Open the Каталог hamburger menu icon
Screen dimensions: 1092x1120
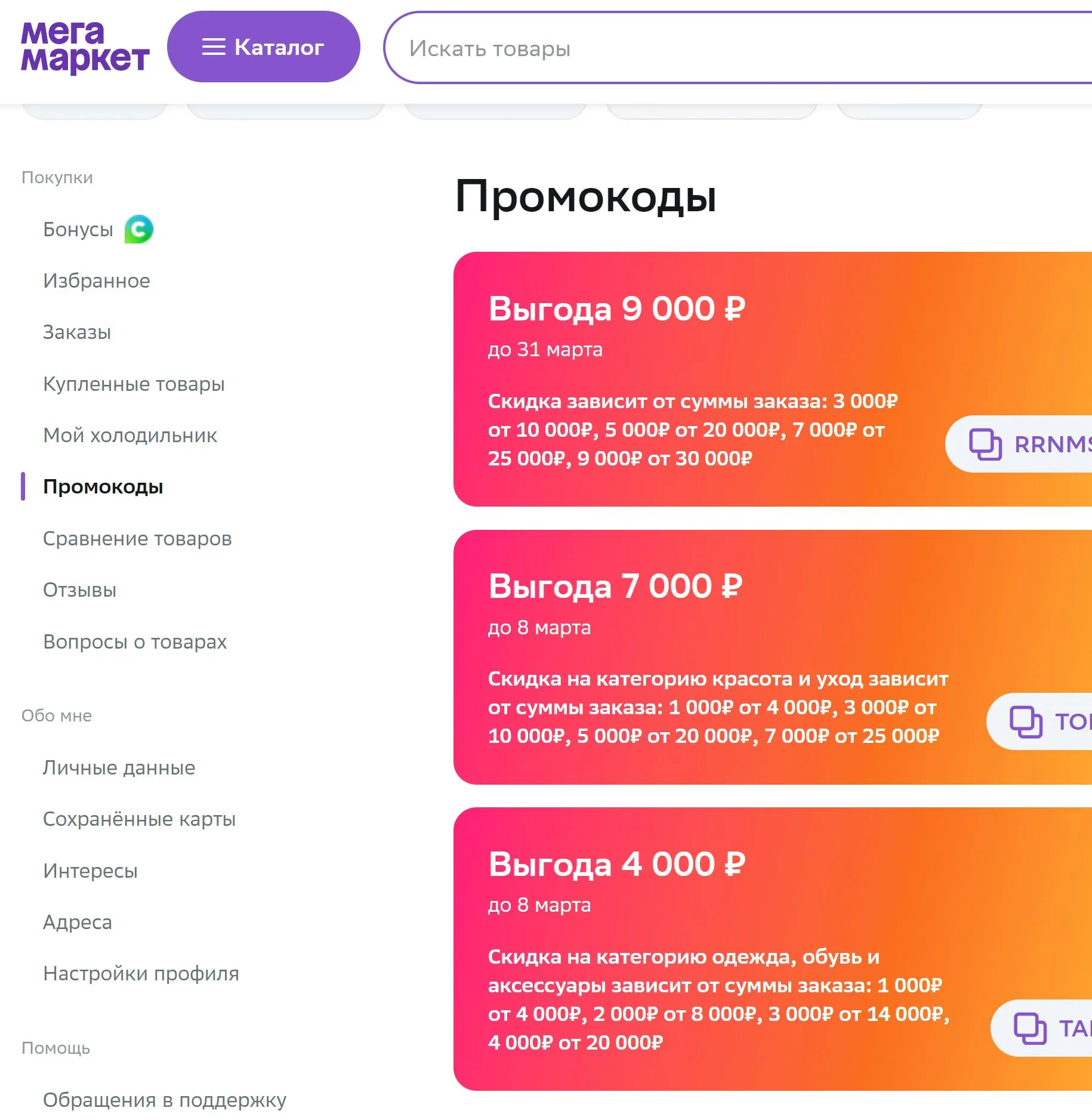tap(214, 47)
